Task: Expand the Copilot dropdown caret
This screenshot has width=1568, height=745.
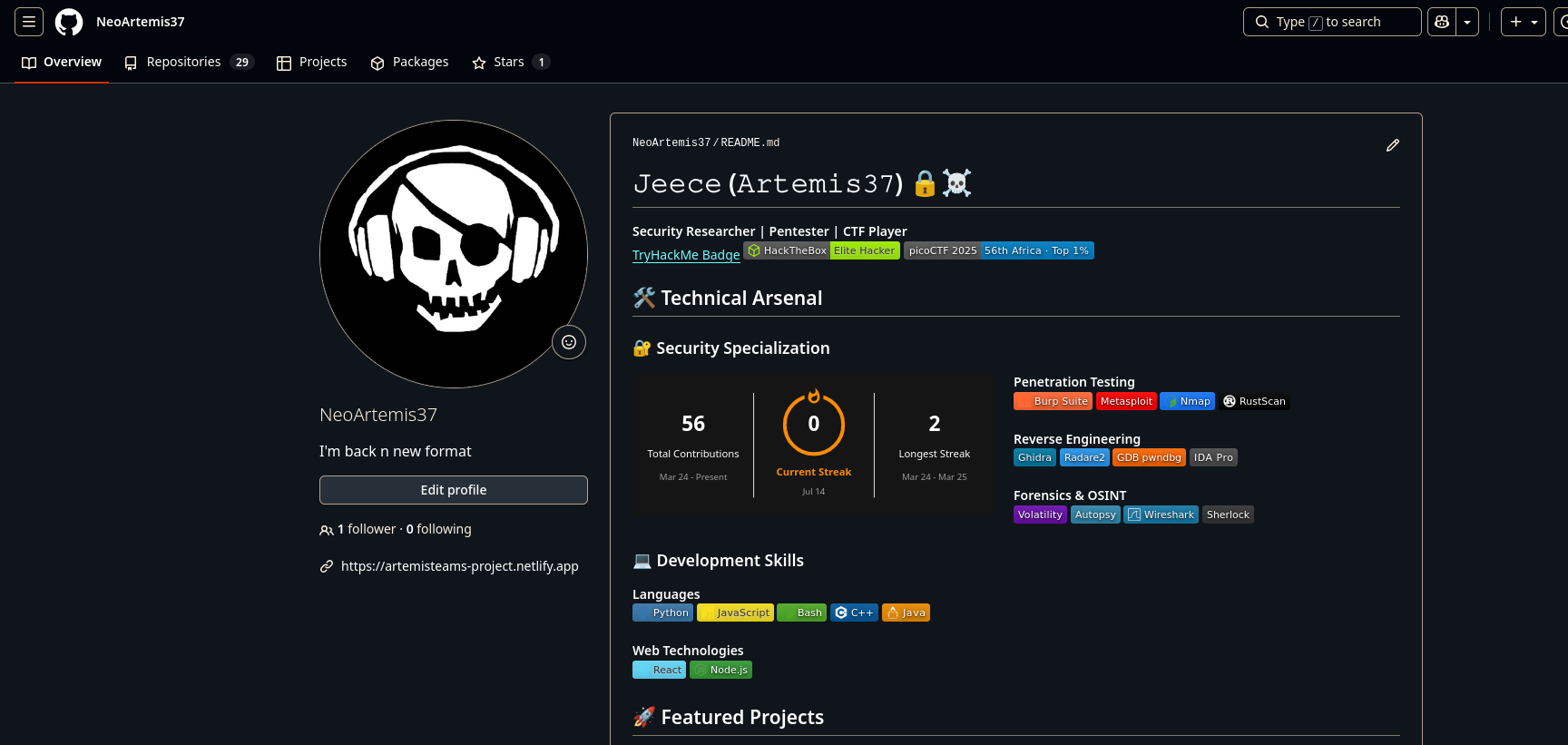Action: pos(1467,22)
